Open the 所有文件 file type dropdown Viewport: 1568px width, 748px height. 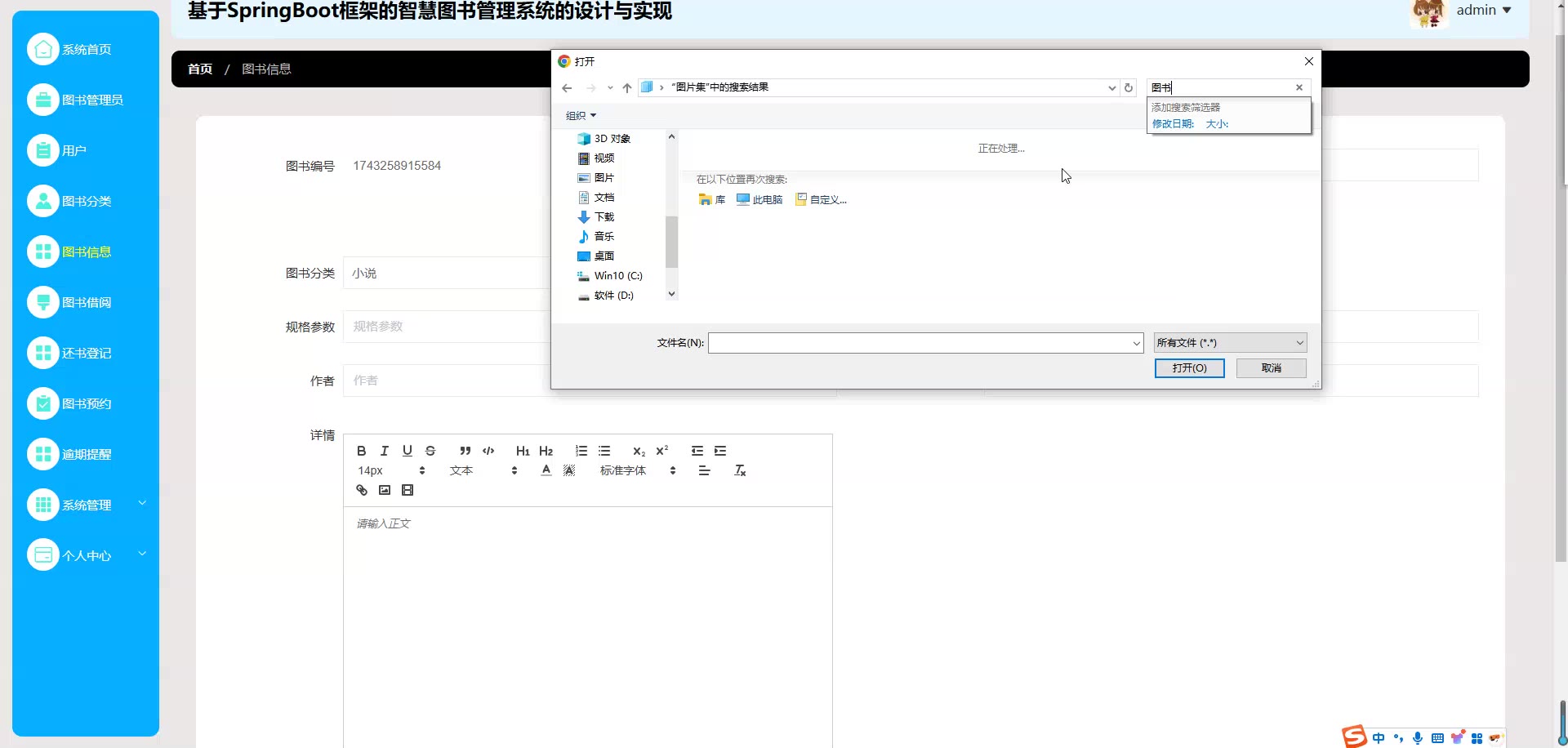tap(1230, 343)
